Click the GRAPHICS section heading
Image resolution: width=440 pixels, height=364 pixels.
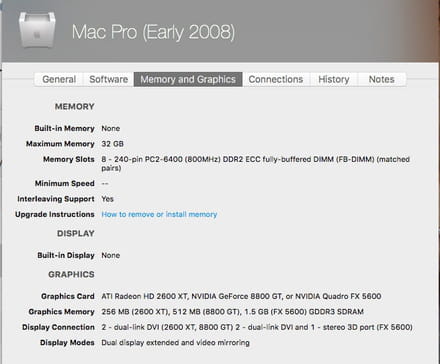point(71,274)
